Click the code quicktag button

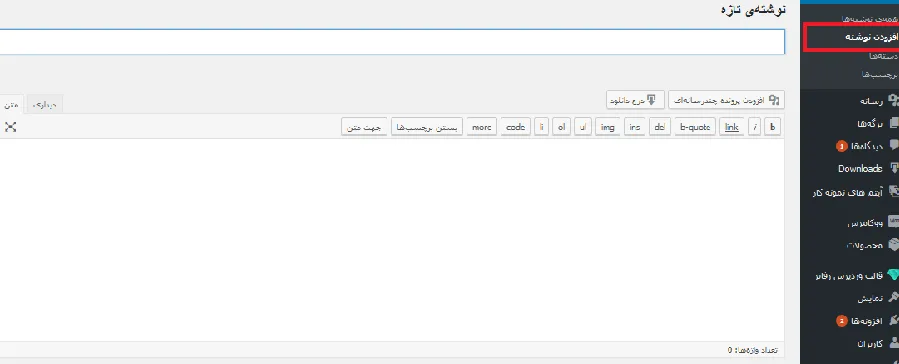[x=515, y=127]
